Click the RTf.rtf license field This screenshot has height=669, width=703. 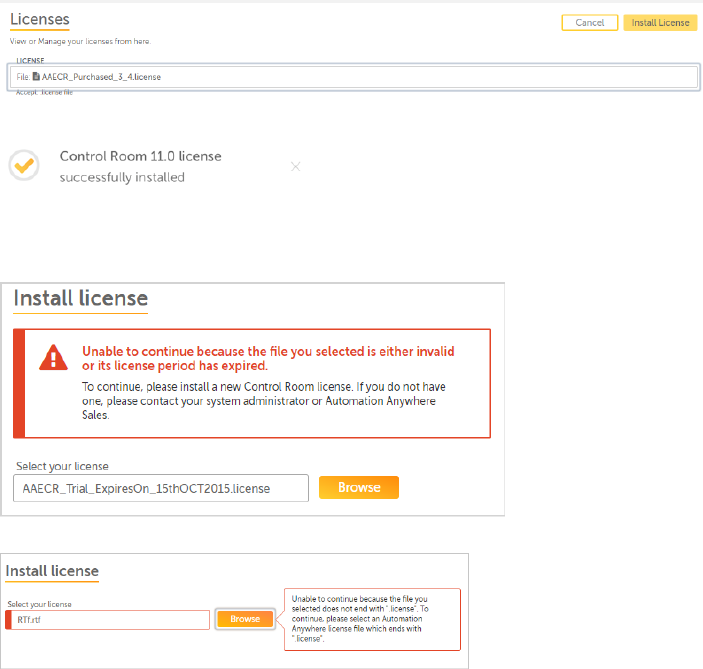tap(108, 620)
